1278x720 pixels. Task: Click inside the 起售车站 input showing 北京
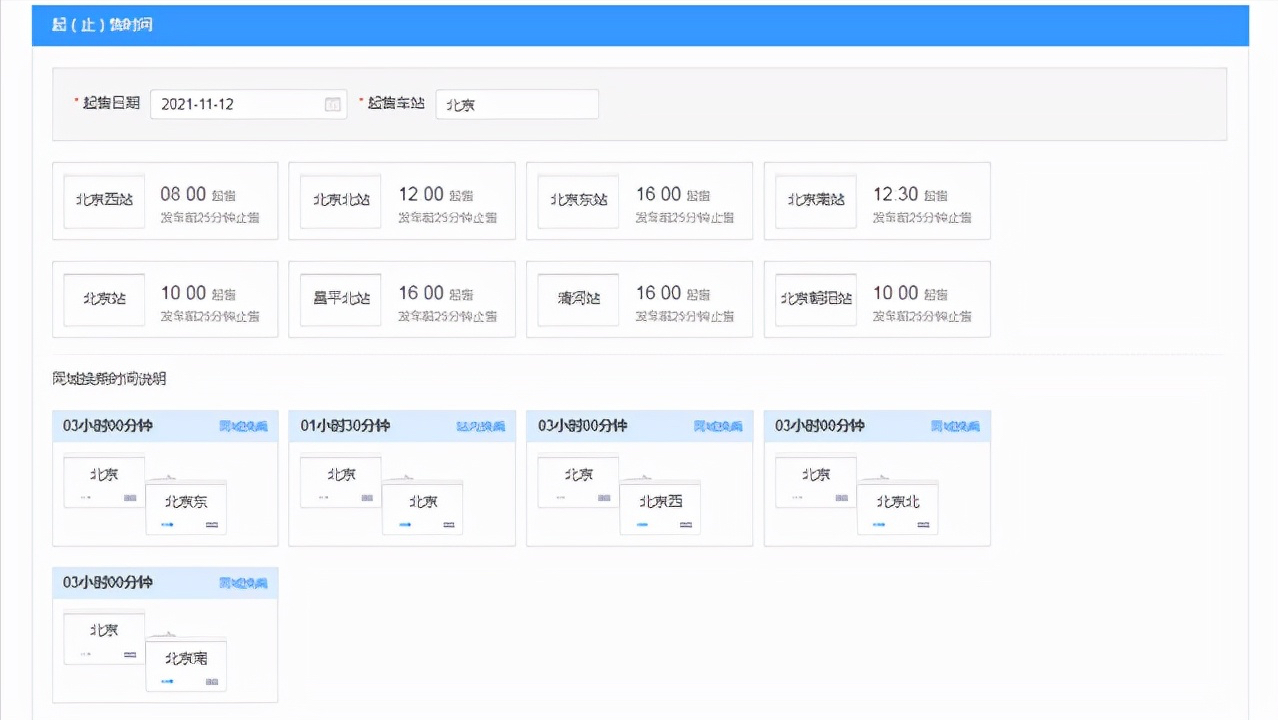pos(517,104)
